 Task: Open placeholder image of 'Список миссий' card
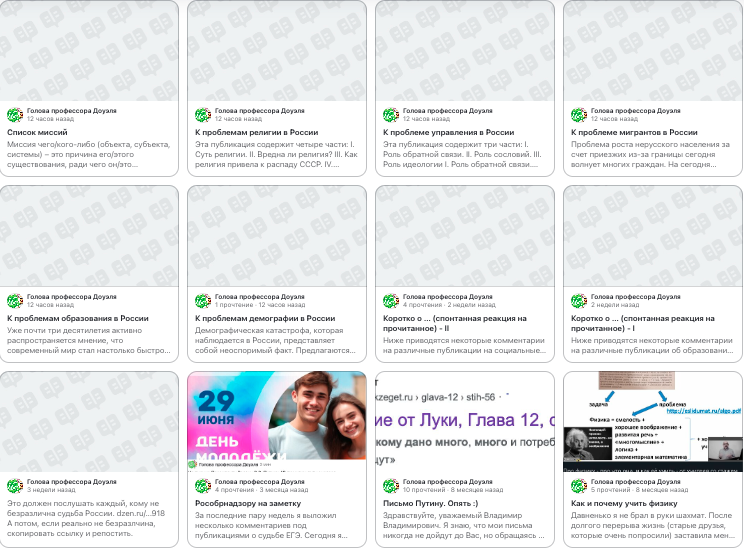(89, 51)
